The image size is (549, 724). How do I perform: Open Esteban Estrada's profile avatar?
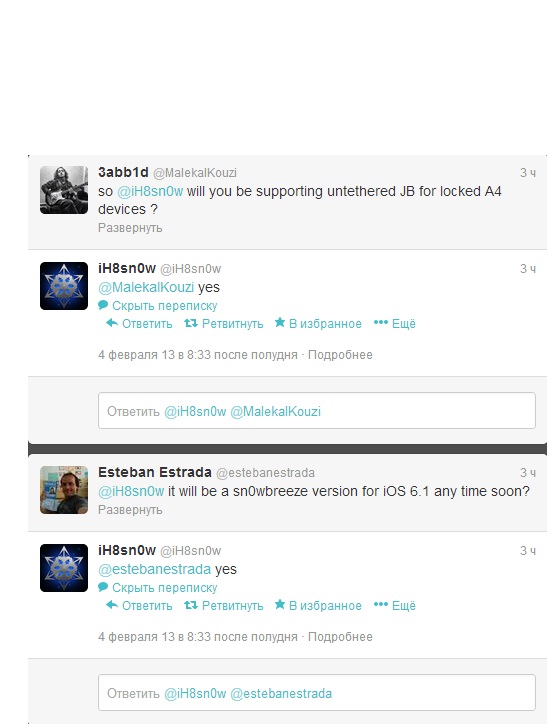click(x=64, y=490)
